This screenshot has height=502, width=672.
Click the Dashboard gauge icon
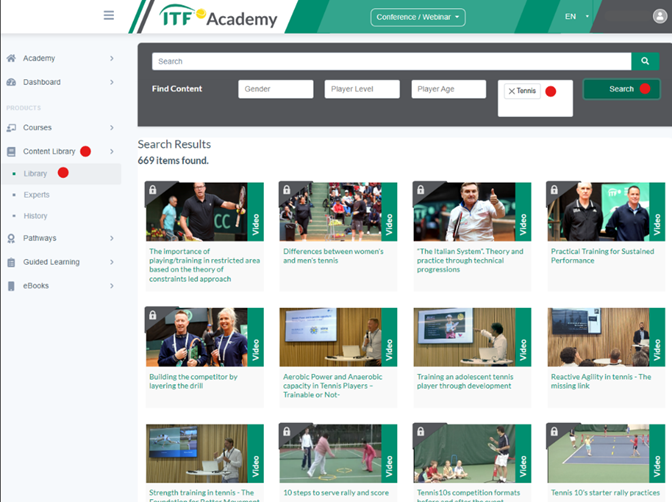(11, 82)
